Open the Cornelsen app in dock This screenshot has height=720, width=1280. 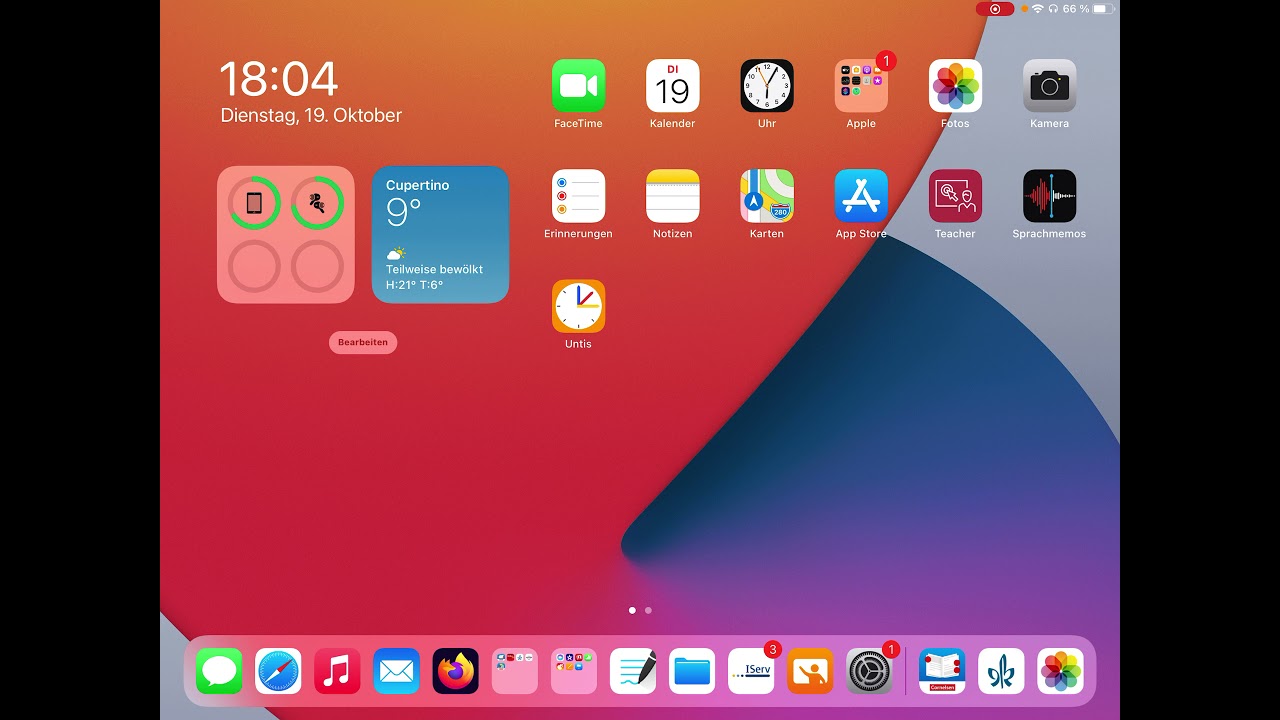click(942, 671)
